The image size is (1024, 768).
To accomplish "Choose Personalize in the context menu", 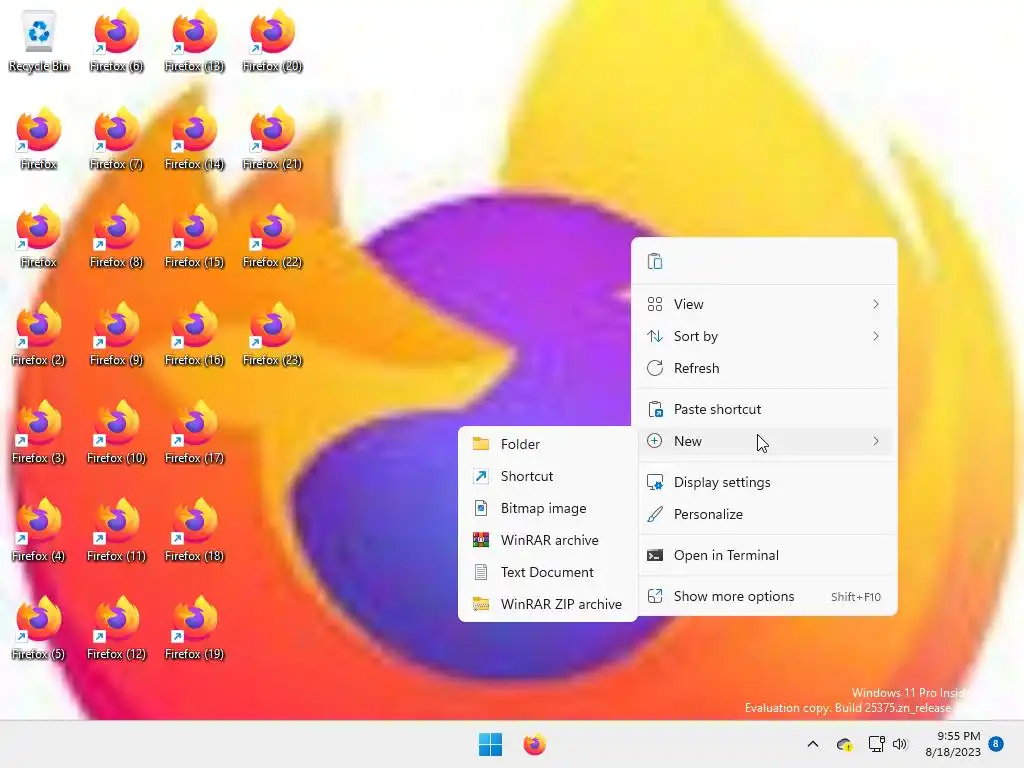I will pos(763,515).
